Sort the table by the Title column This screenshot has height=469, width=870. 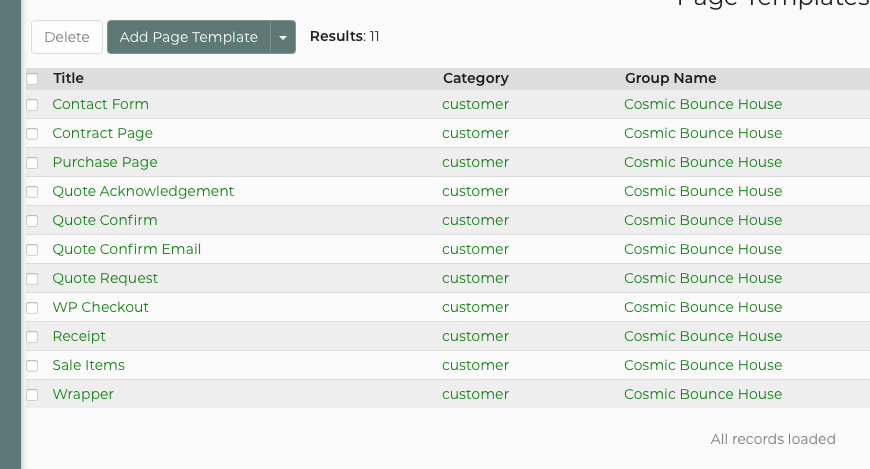pyautogui.click(x=68, y=78)
